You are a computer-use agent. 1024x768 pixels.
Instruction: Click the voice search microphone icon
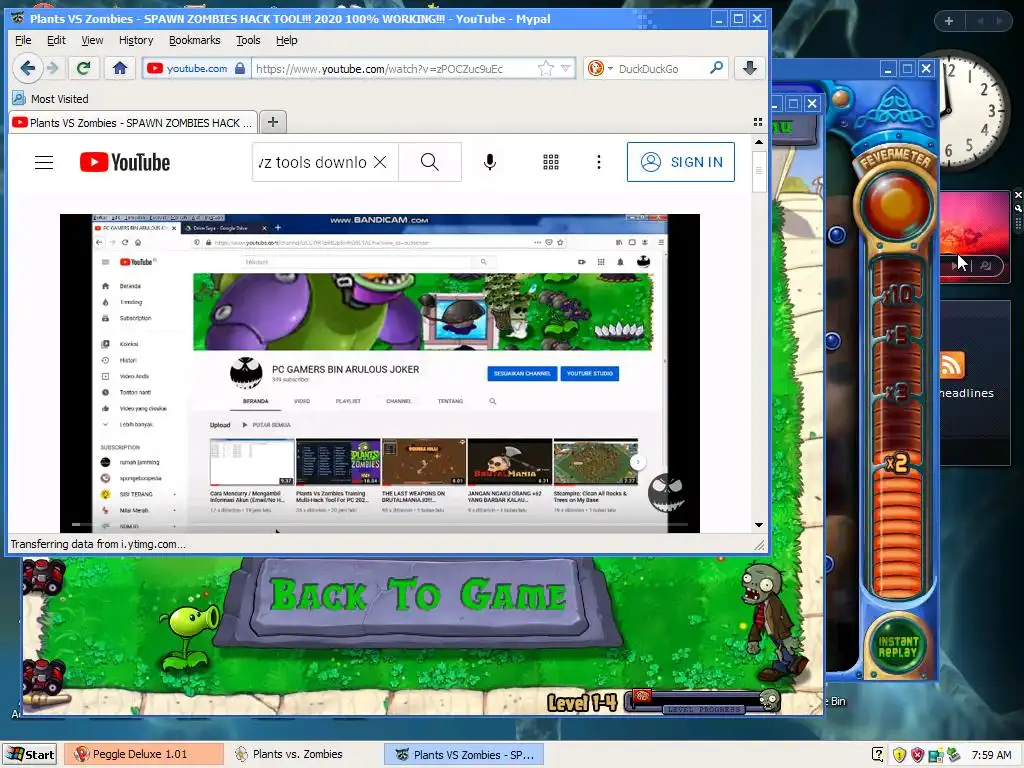[x=490, y=162]
